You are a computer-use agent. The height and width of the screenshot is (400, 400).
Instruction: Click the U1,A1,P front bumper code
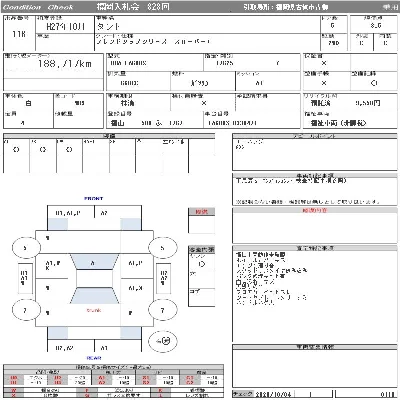[68, 213]
